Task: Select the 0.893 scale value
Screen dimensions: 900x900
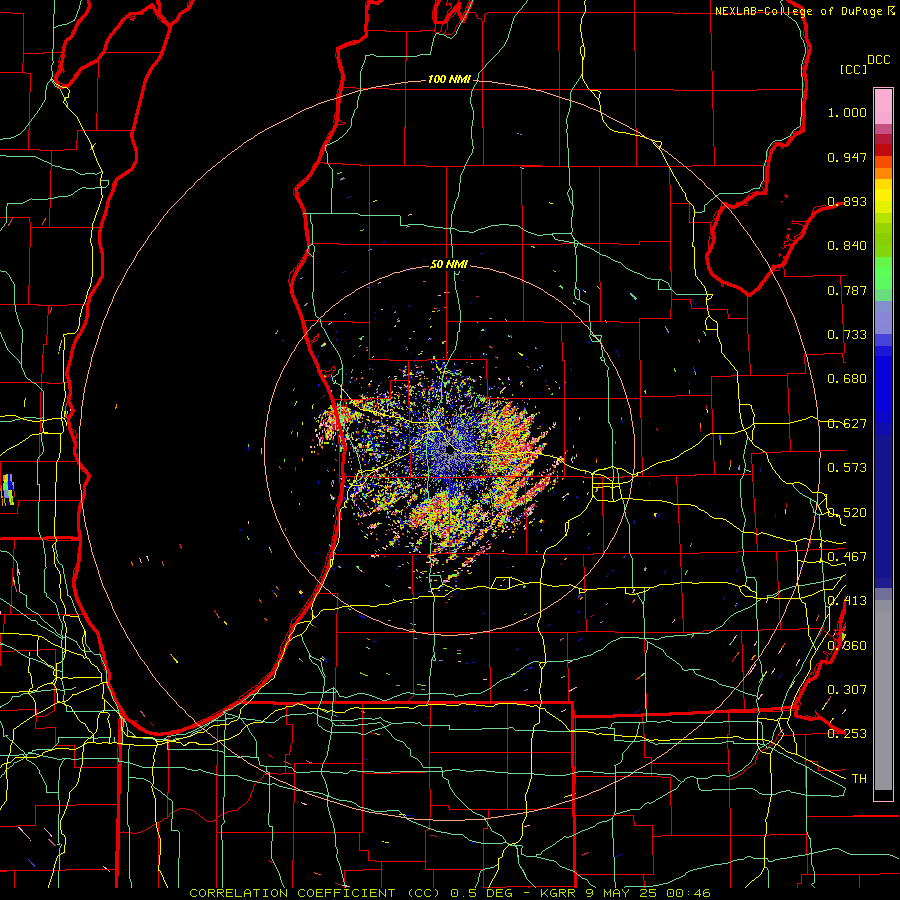Action: click(847, 201)
